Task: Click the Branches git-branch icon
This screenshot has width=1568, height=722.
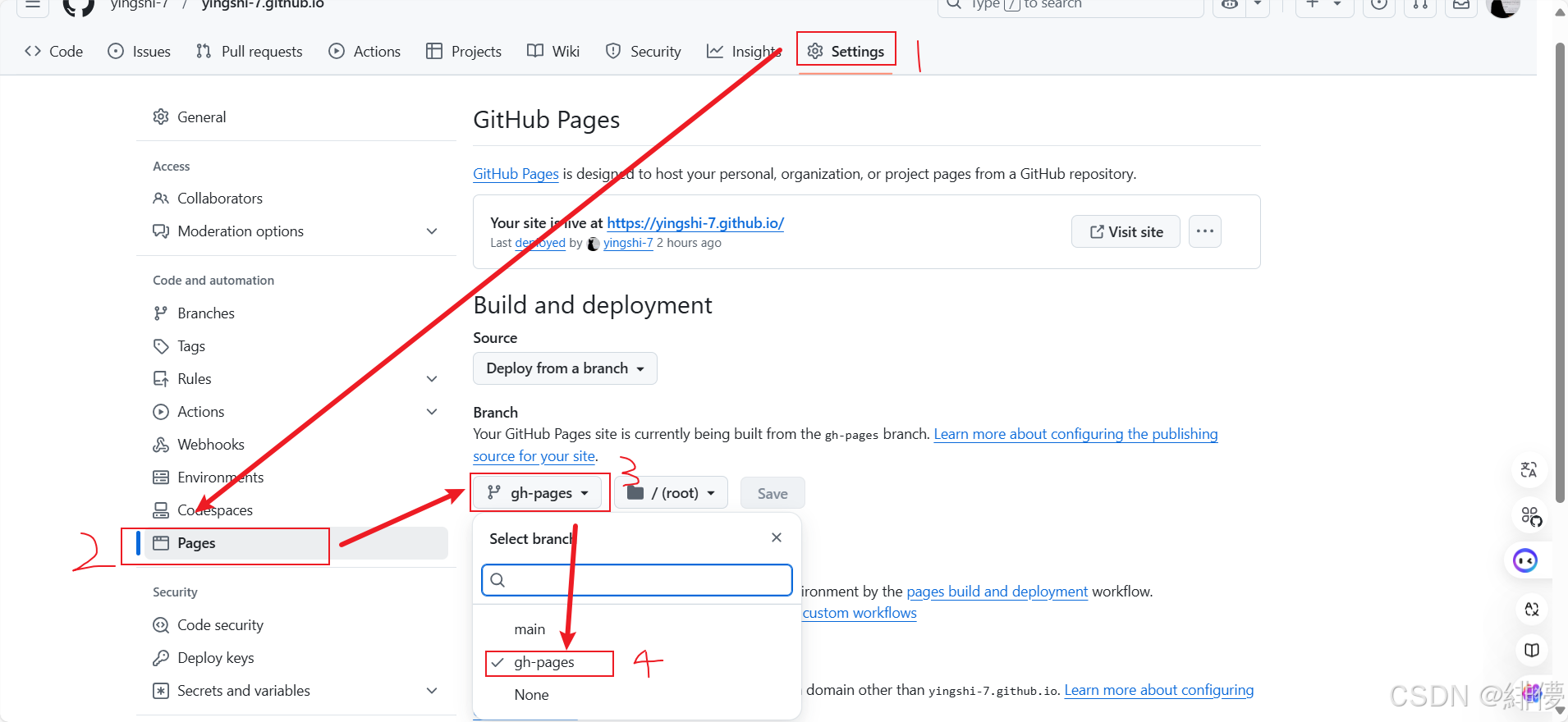Action: (x=161, y=313)
